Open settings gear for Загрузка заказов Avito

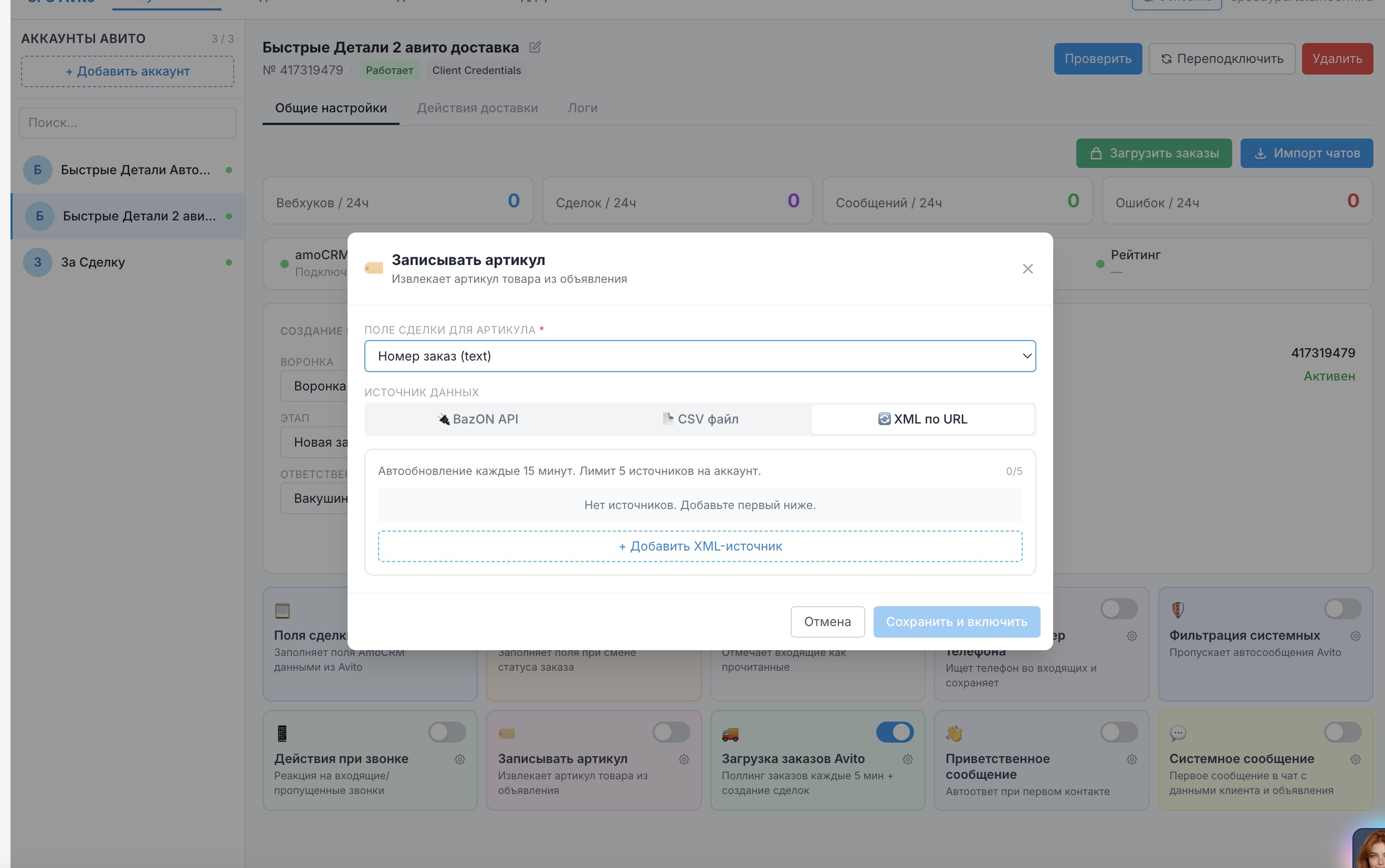(907, 759)
